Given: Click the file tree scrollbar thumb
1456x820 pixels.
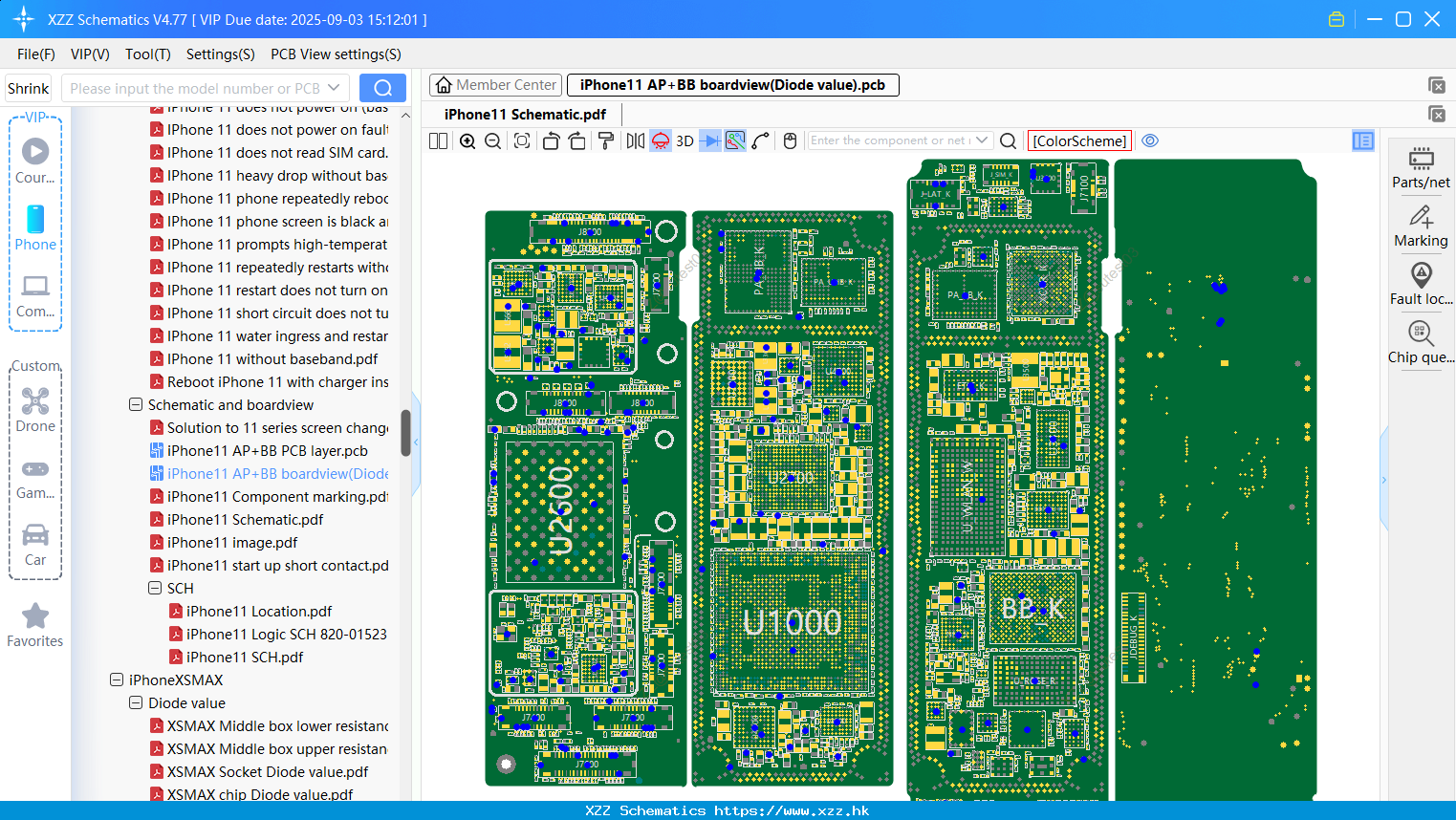Looking at the screenshot, I should click(x=405, y=433).
